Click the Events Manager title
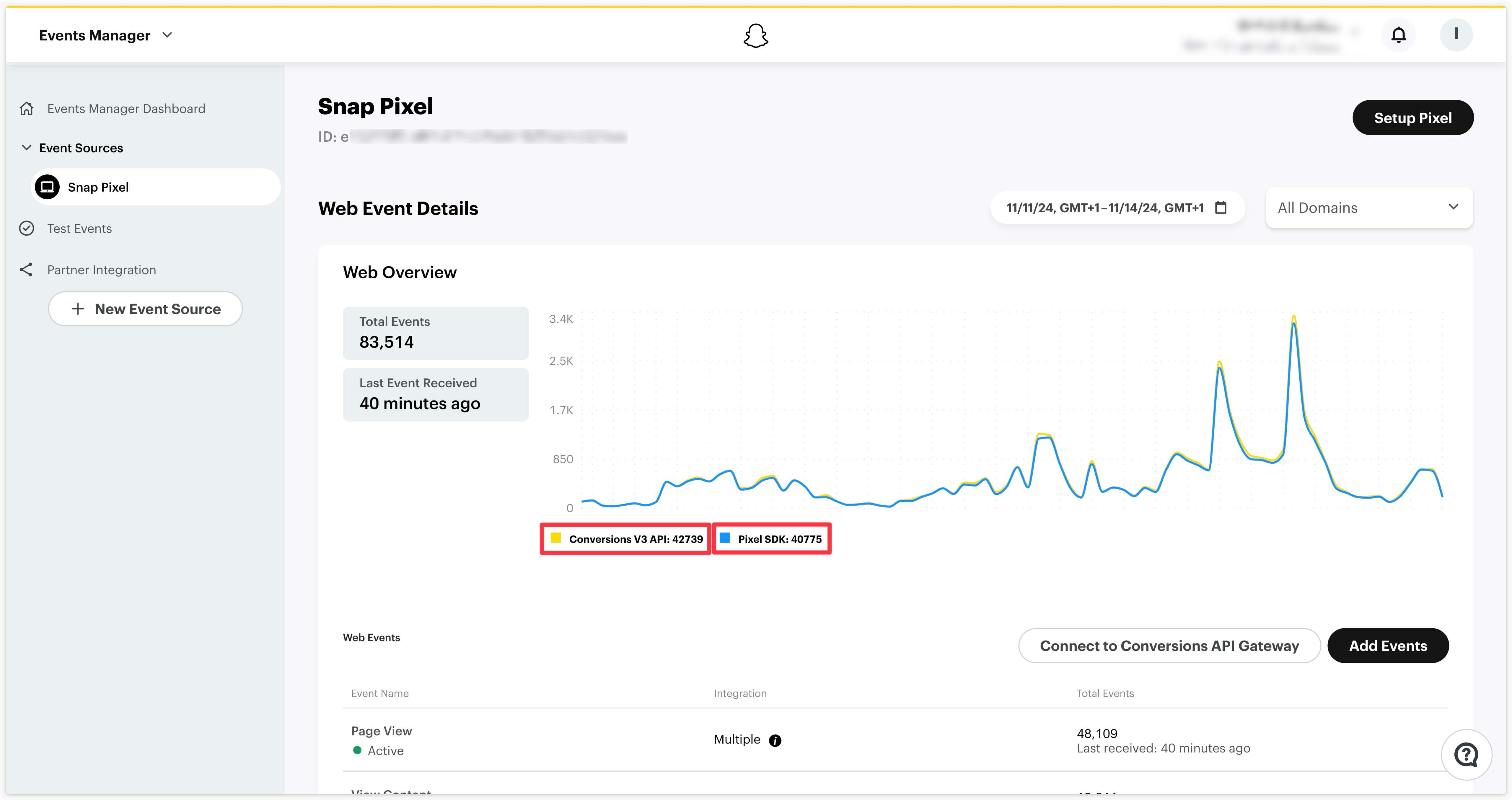The image size is (1512, 800). click(94, 35)
